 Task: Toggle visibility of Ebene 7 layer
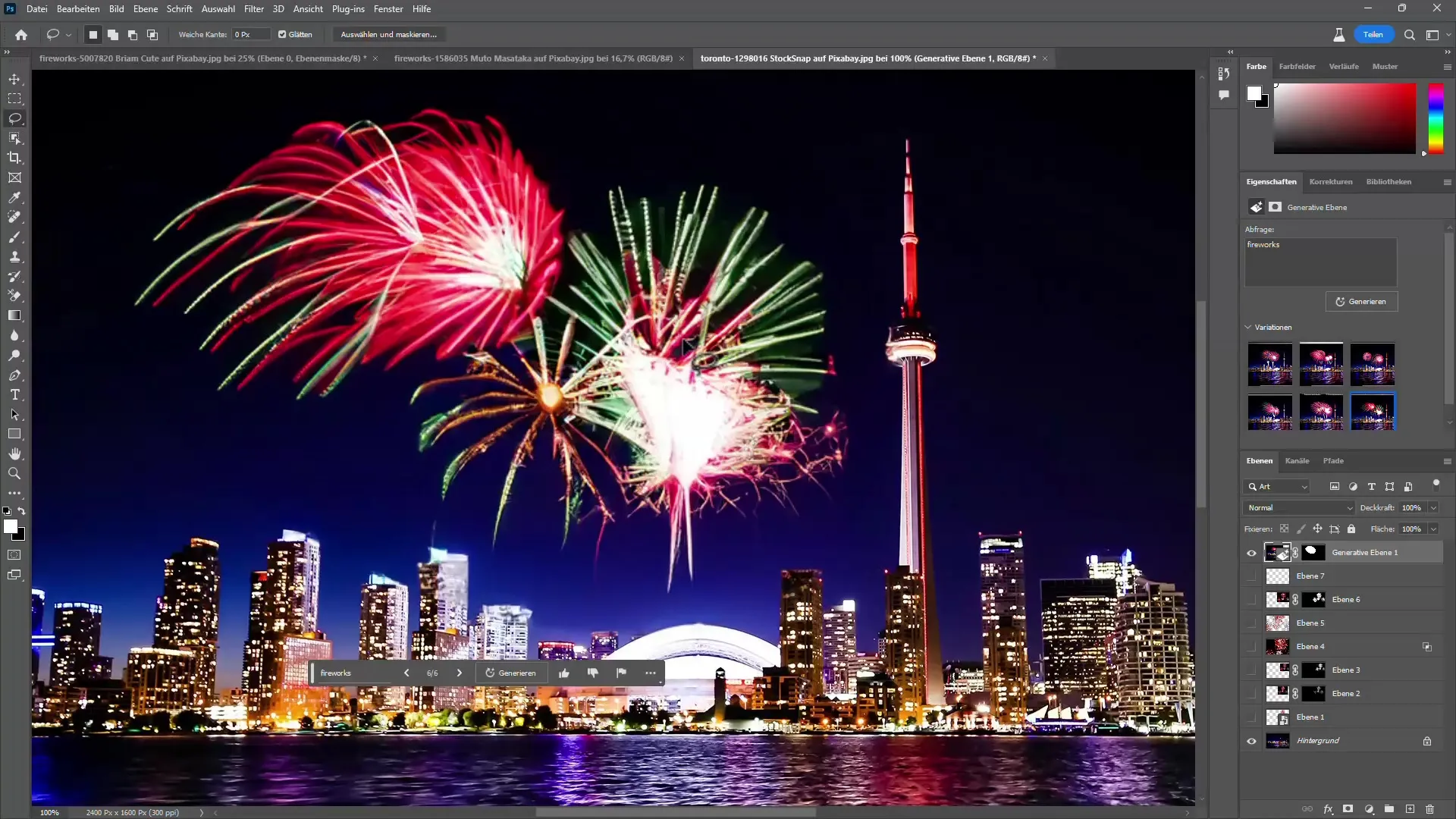1251,576
